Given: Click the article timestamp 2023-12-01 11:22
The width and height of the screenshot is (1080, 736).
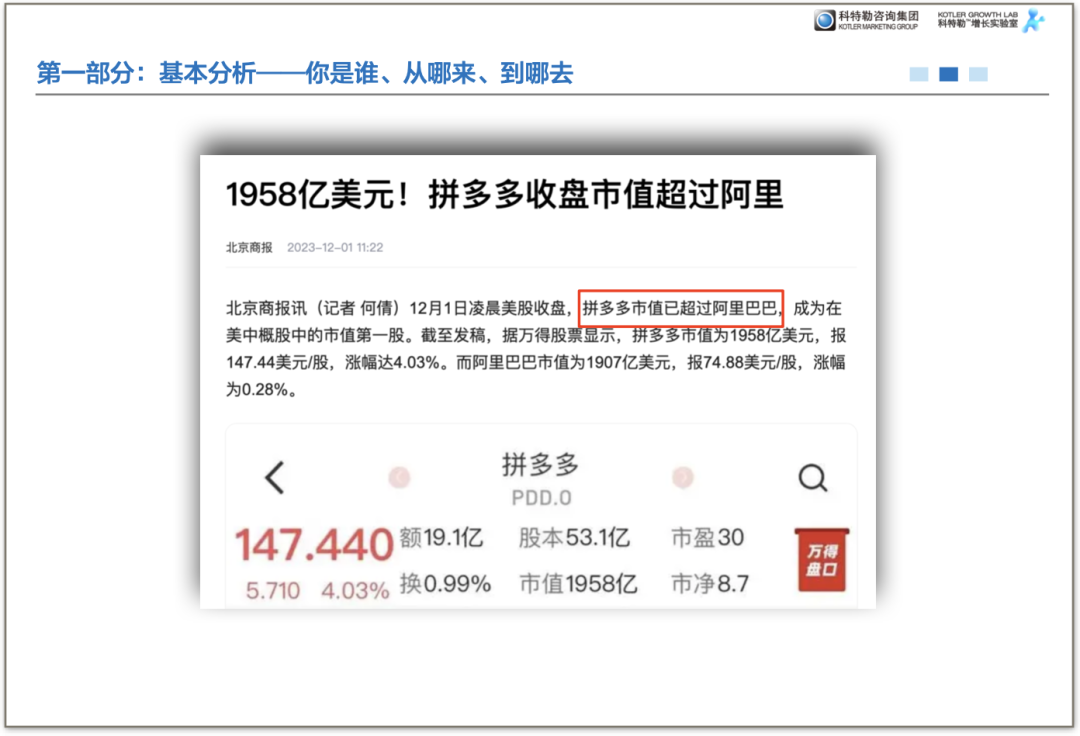Looking at the screenshot, I should tap(335, 247).
